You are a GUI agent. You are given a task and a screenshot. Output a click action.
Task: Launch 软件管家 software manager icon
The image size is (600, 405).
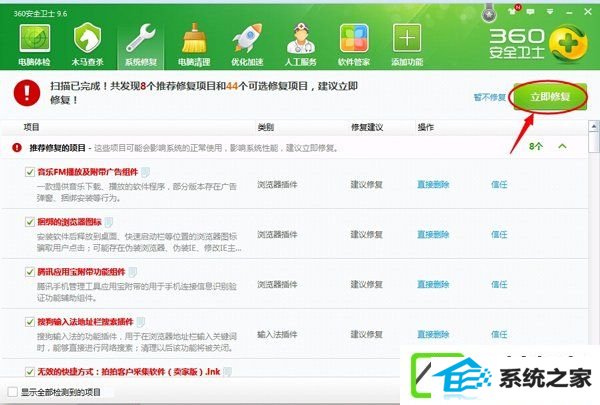(x=352, y=40)
